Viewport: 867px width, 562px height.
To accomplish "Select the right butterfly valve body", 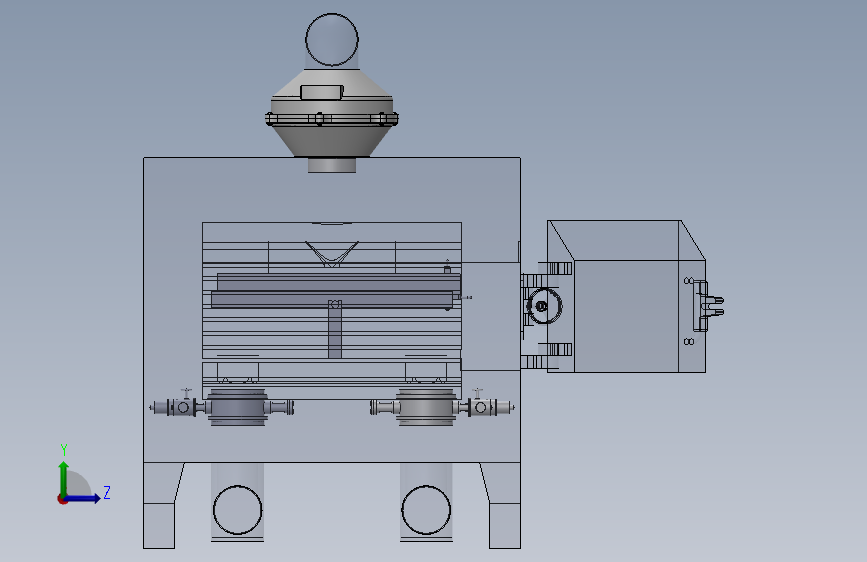I will pos(426,407).
